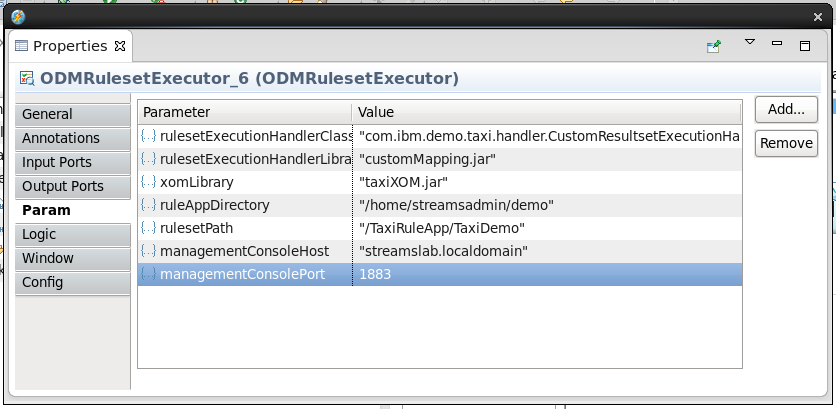Select the Properties tab label

click(70, 46)
